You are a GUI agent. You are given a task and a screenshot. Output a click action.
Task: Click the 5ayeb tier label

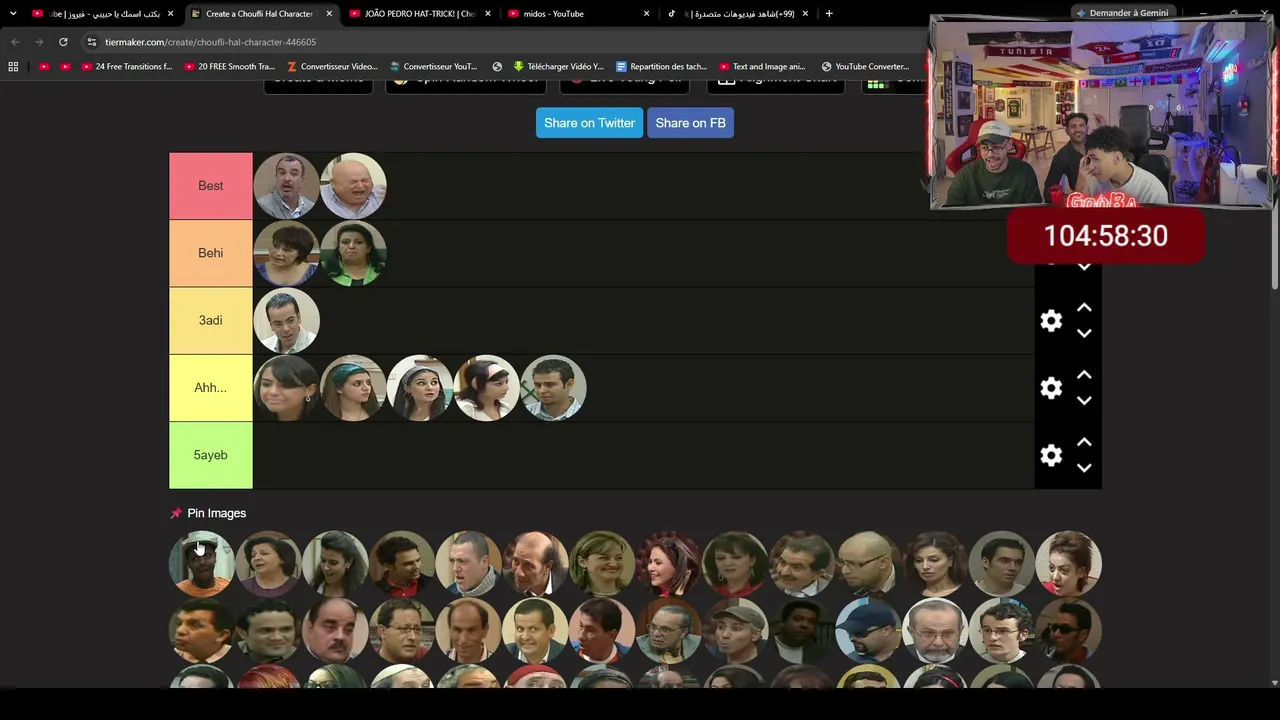click(211, 455)
